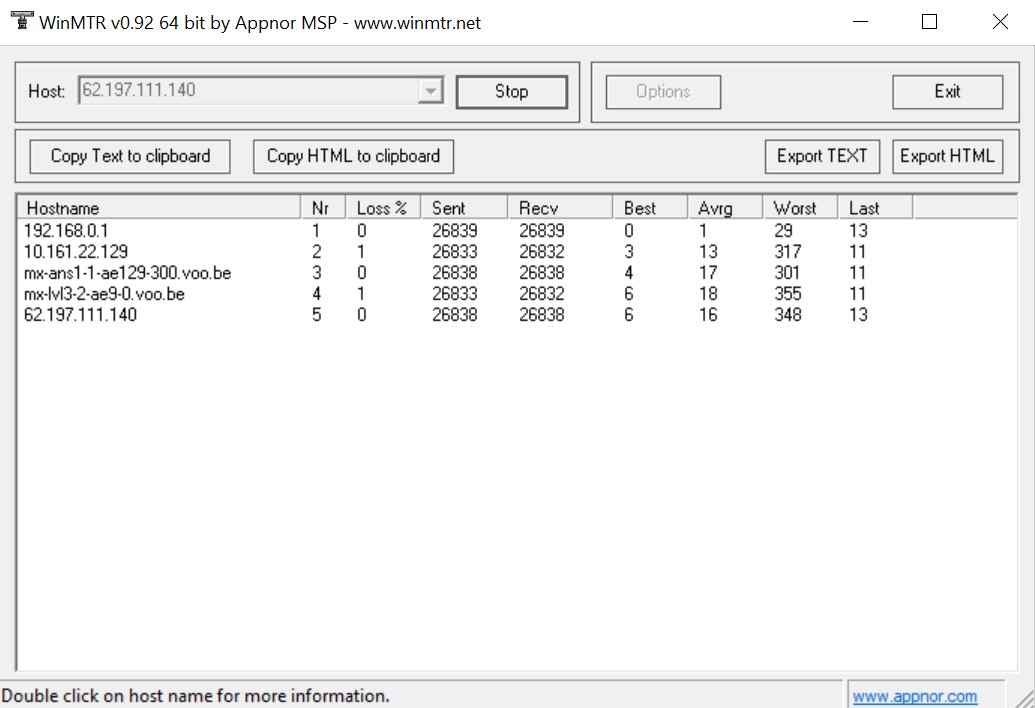Select host mx-ans1-1-ae129-300.voo.be
This screenshot has height=708, width=1035.
[x=127, y=273]
